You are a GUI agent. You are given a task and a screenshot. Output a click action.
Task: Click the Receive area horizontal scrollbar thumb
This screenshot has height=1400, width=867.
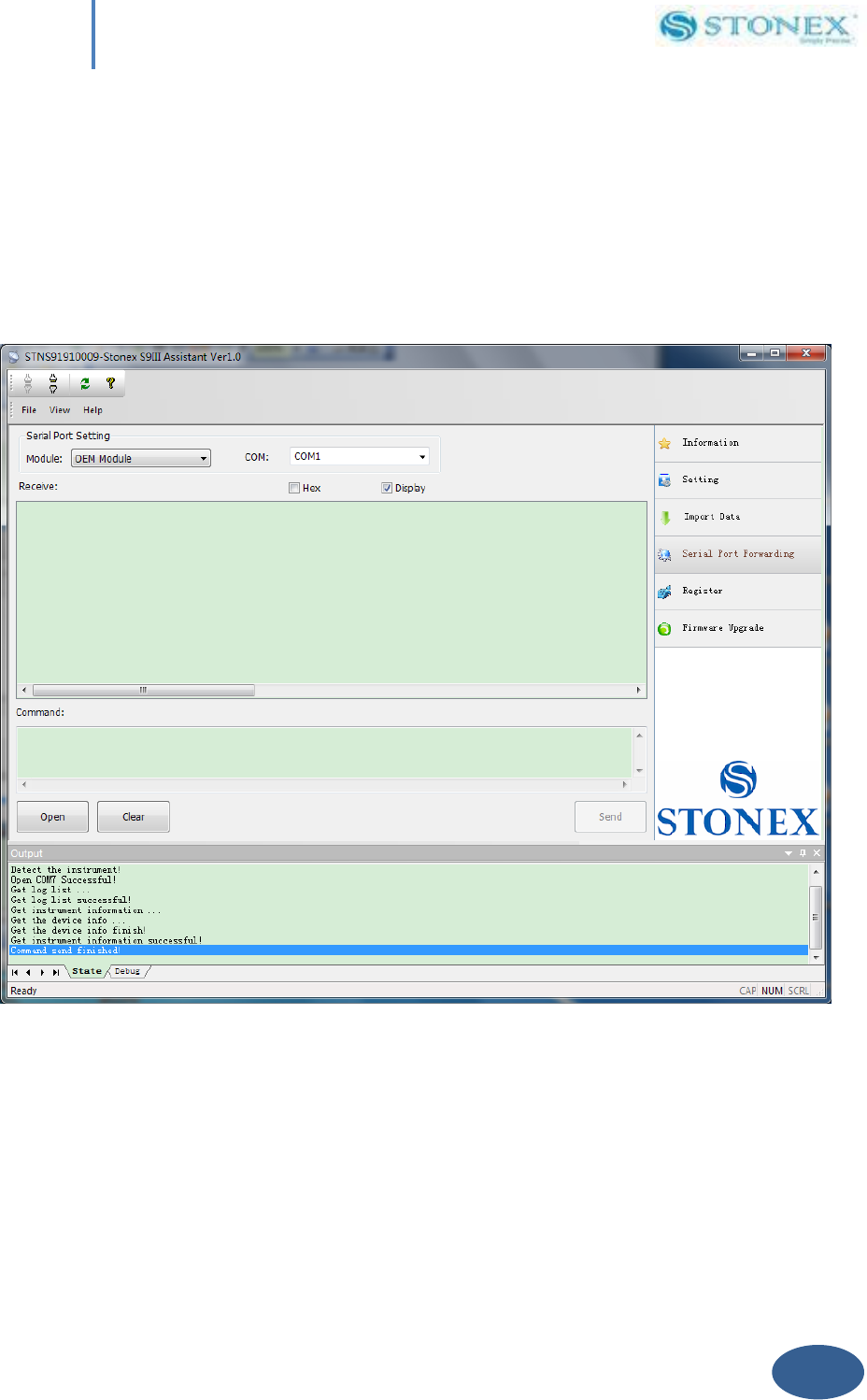click(x=144, y=691)
